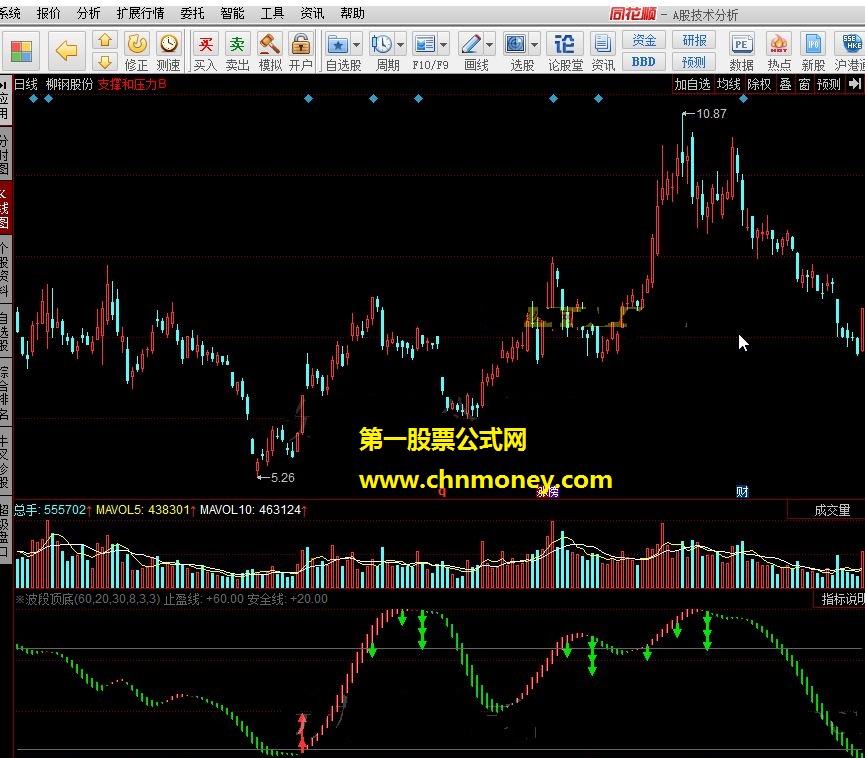This screenshot has height=758, width=865.
Task: Click the BBD button
Action: click(x=644, y=62)
